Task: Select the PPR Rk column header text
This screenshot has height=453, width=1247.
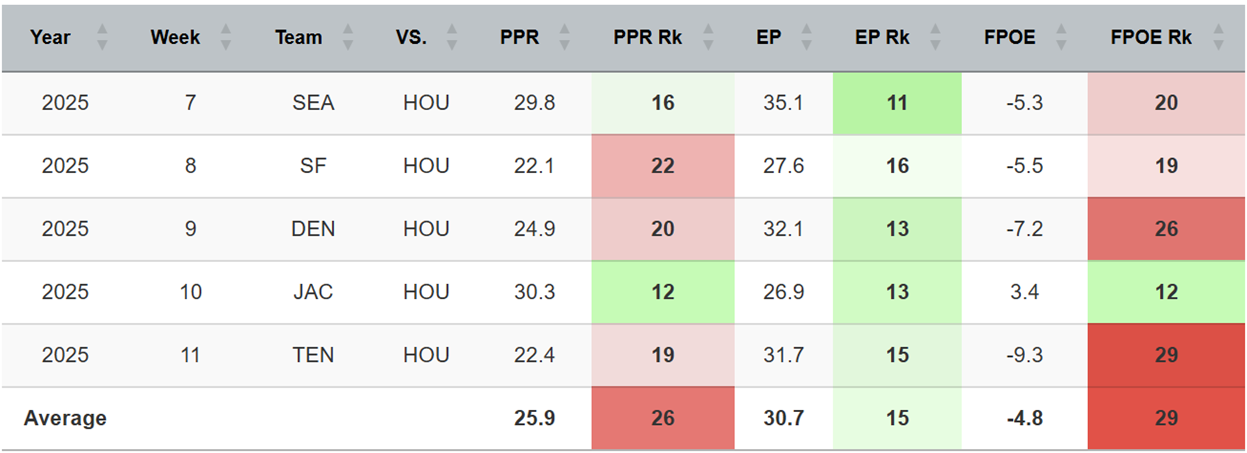Action: (648, 38)
